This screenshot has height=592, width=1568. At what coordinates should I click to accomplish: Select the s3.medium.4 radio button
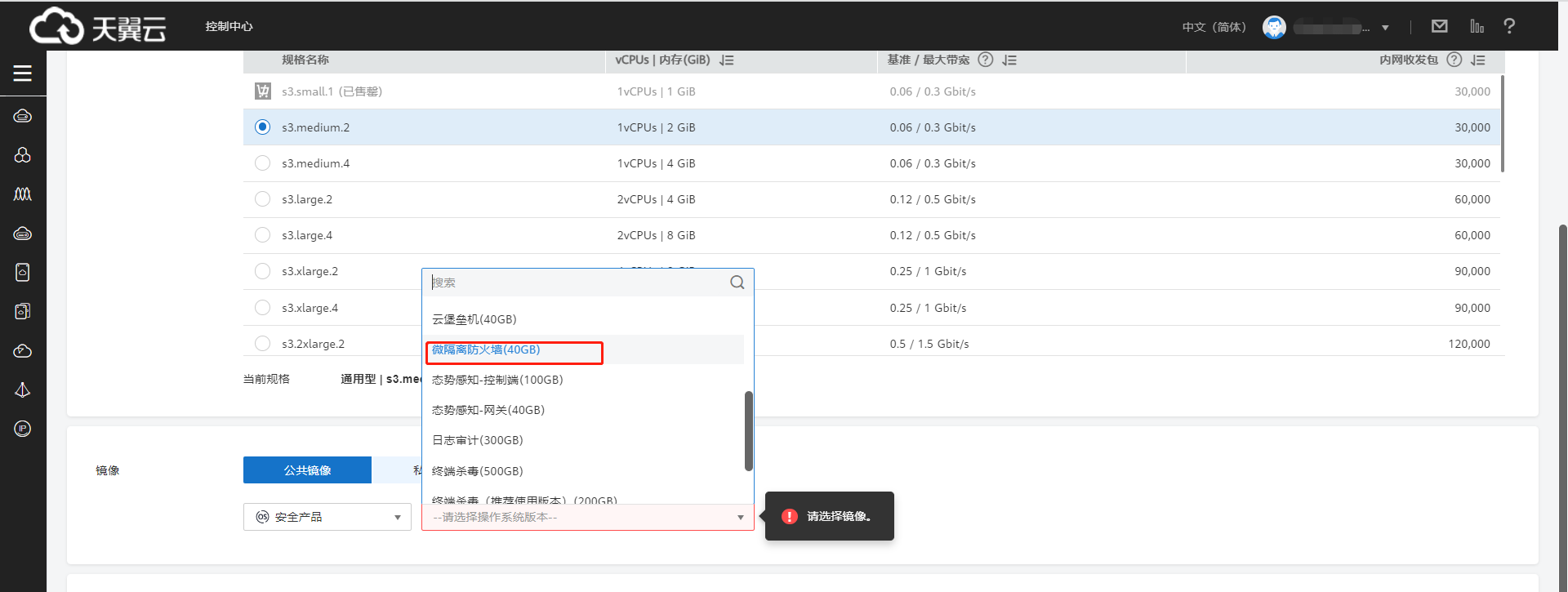(x=262, y=163)
